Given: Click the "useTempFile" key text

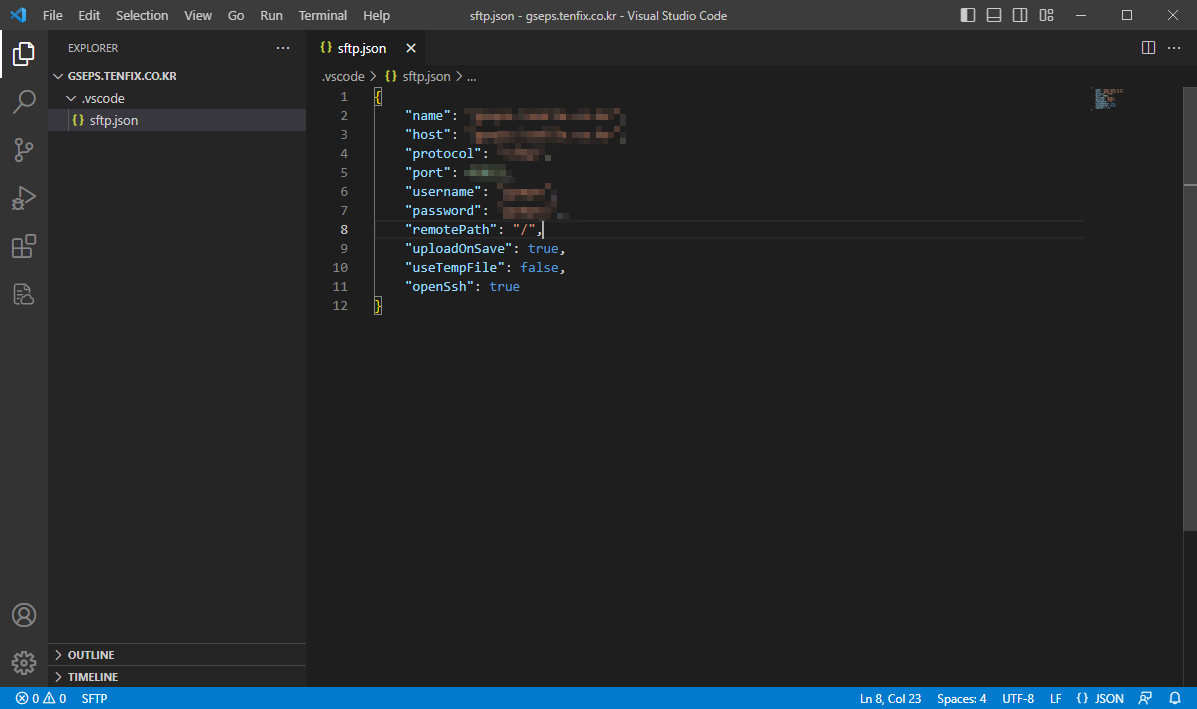Looking at the screenshot, I should tap(455, 268).
